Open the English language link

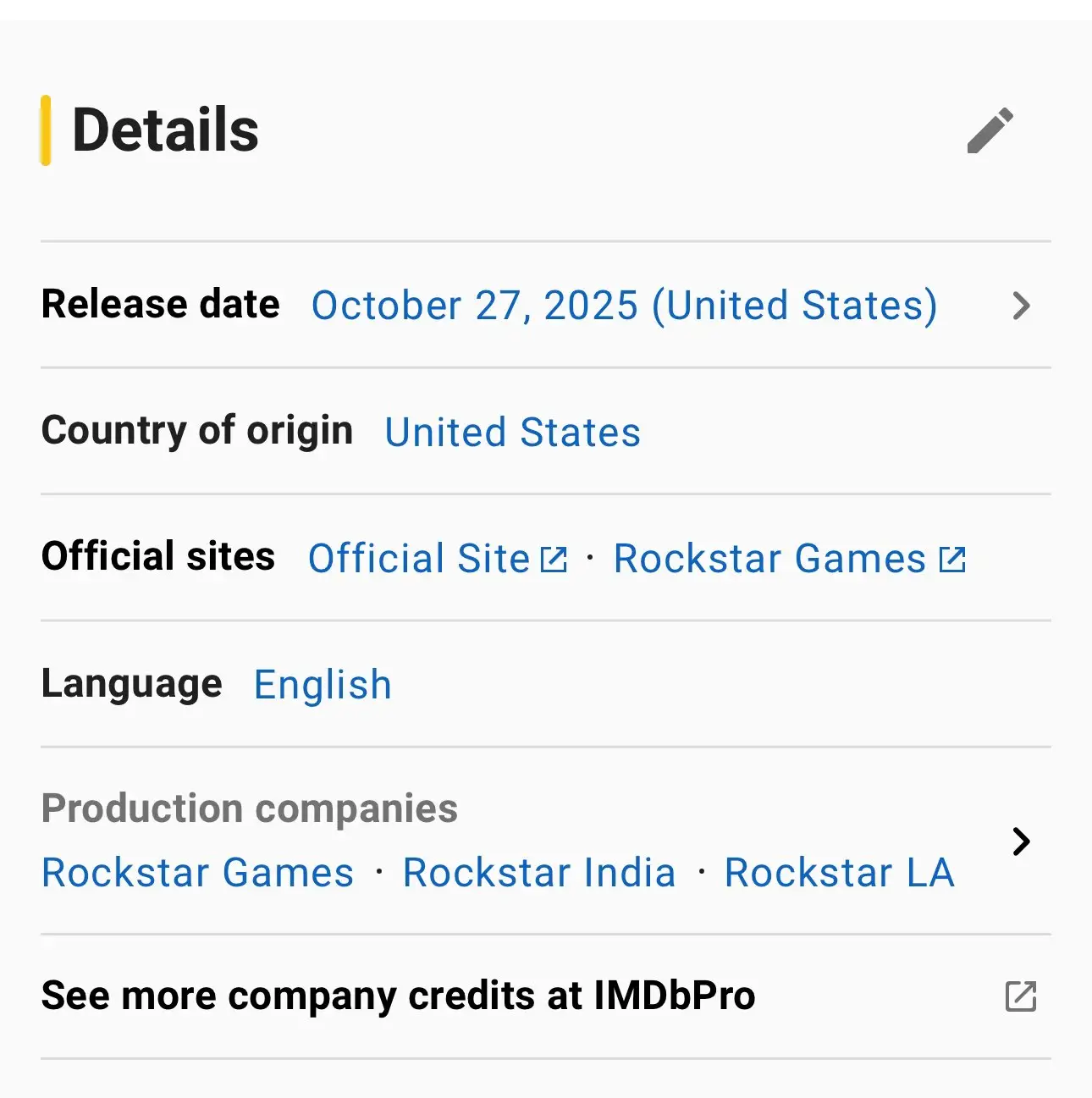click(323, 684)
